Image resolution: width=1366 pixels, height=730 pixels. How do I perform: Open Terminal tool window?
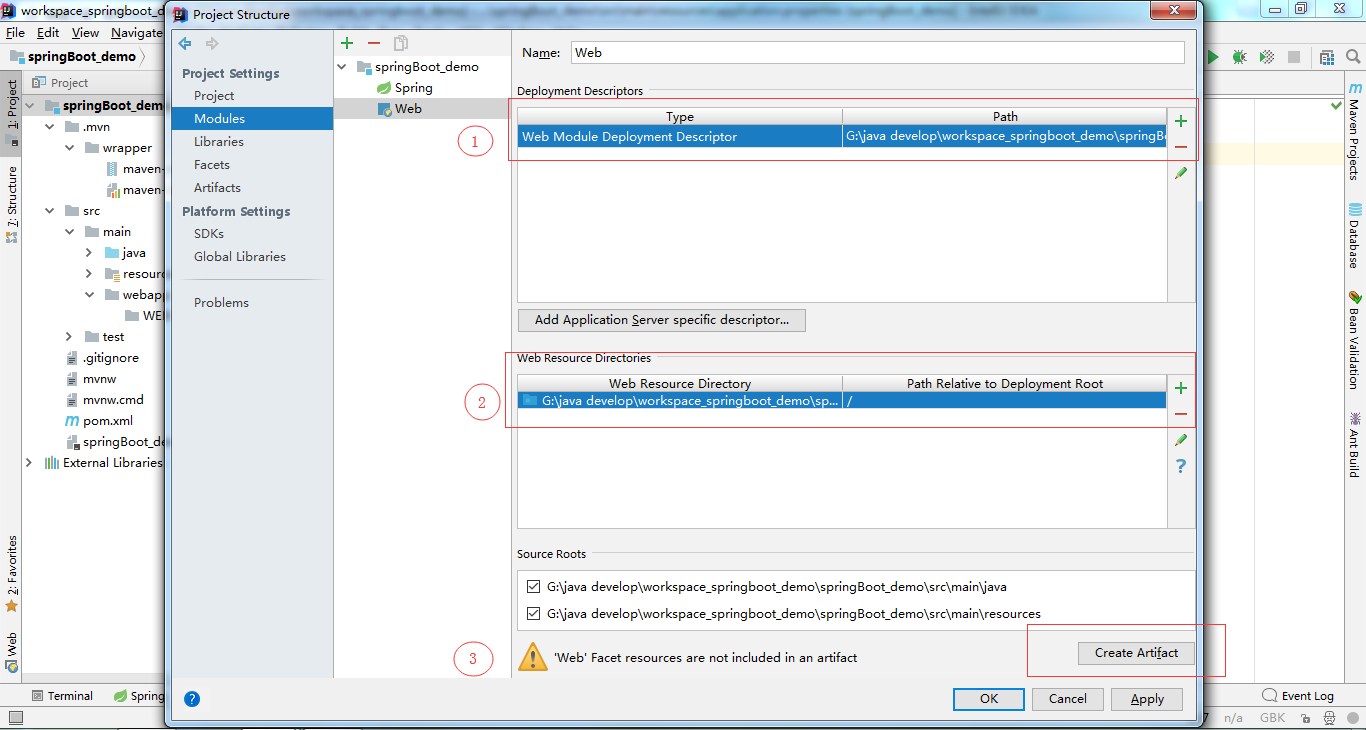(x=62, y=696)
